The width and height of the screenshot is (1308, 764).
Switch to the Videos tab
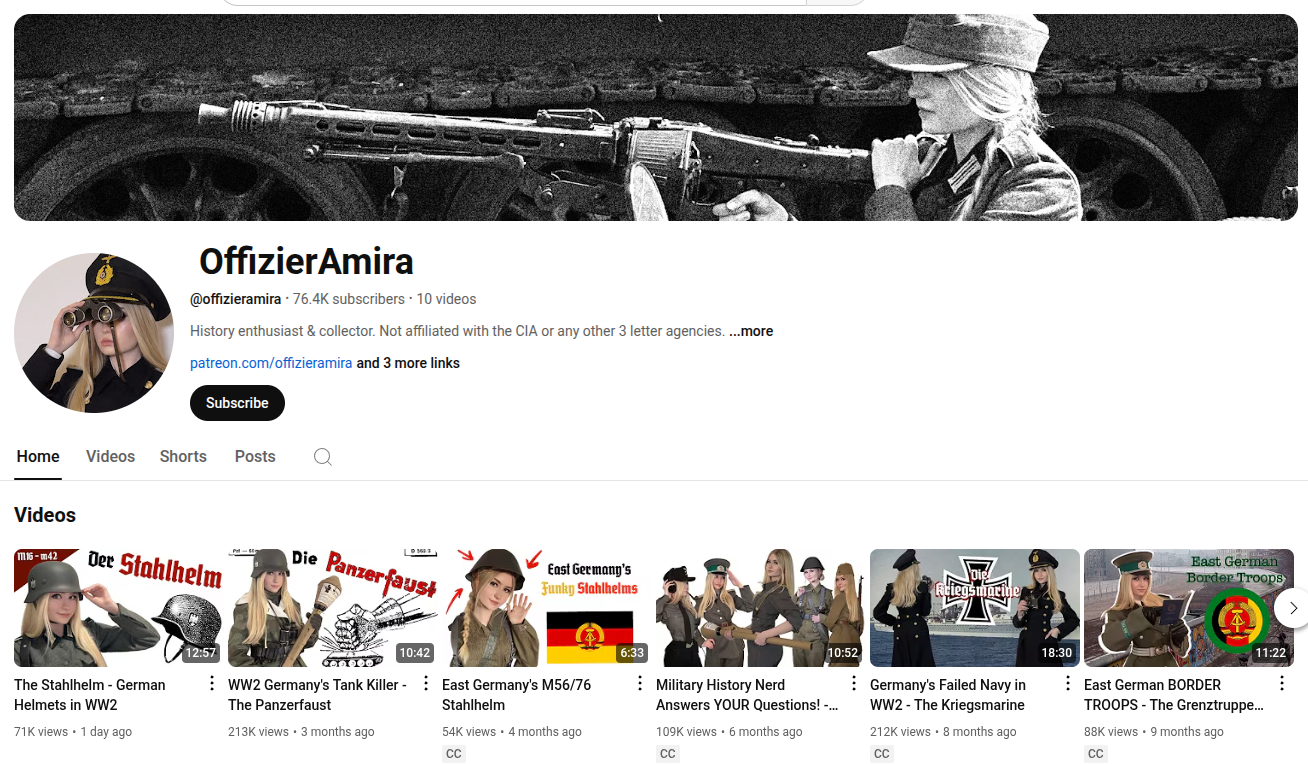pos(110,457)
